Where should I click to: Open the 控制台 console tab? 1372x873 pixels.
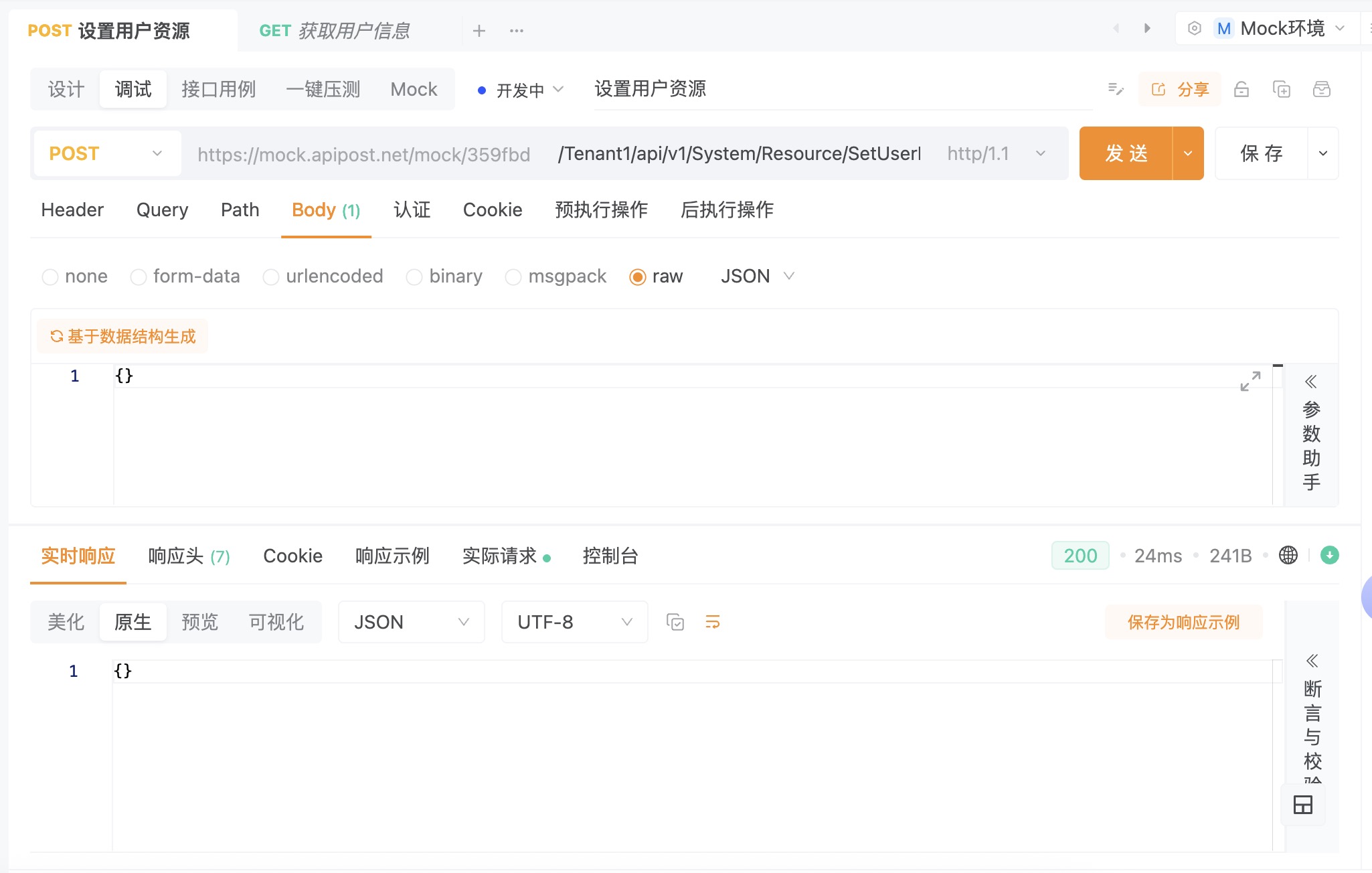611,556
